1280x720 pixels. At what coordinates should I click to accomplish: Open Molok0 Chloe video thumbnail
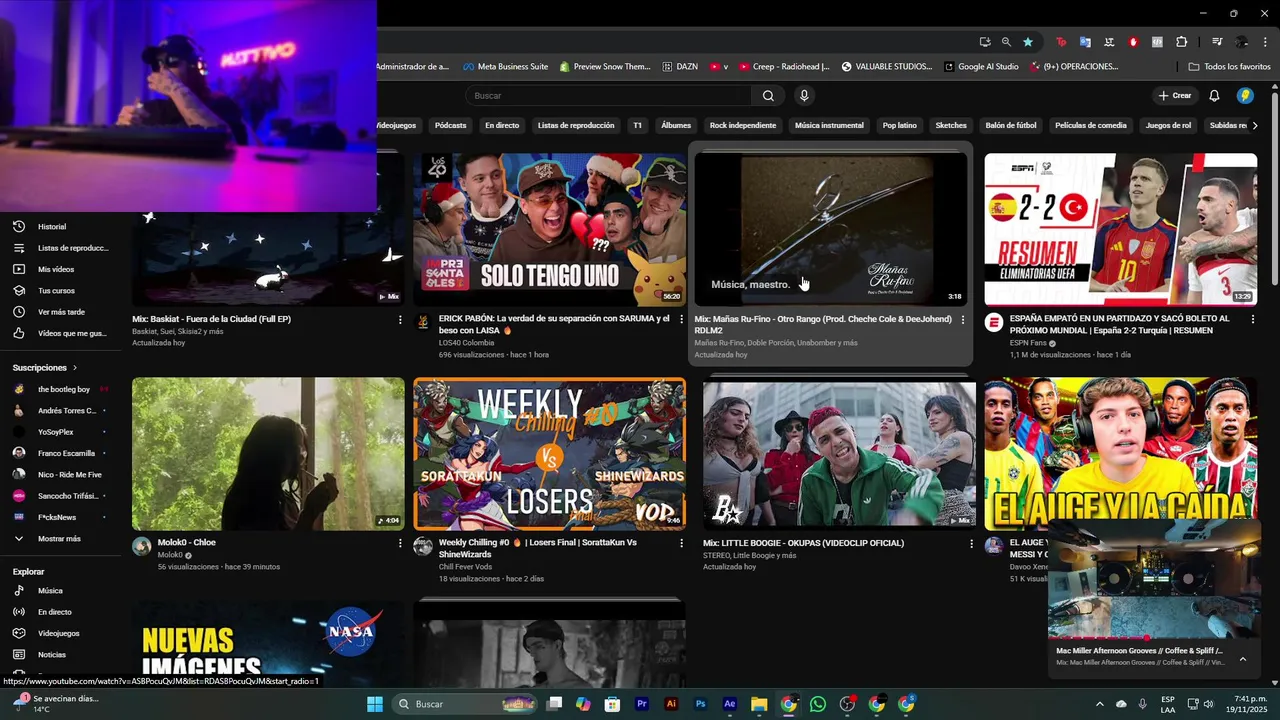click(x=268, y=454)
